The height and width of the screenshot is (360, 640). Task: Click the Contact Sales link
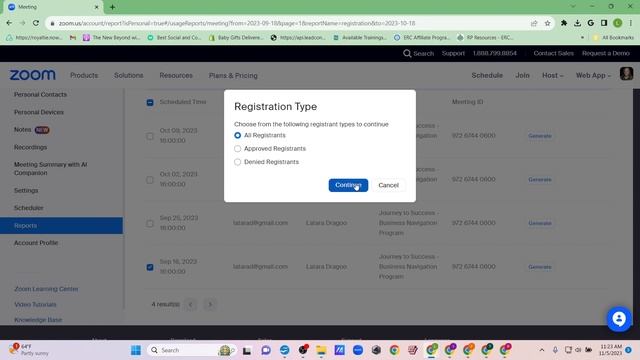[553, 53]
